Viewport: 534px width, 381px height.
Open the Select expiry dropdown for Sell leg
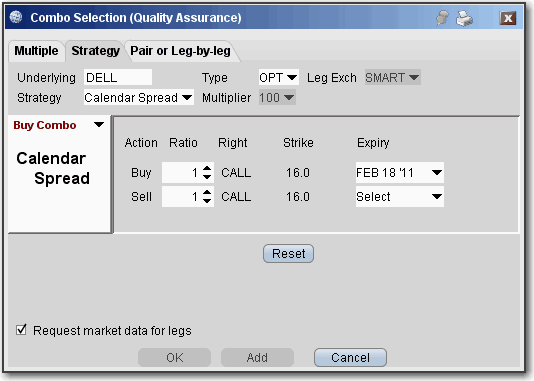[x=399, y=196]
